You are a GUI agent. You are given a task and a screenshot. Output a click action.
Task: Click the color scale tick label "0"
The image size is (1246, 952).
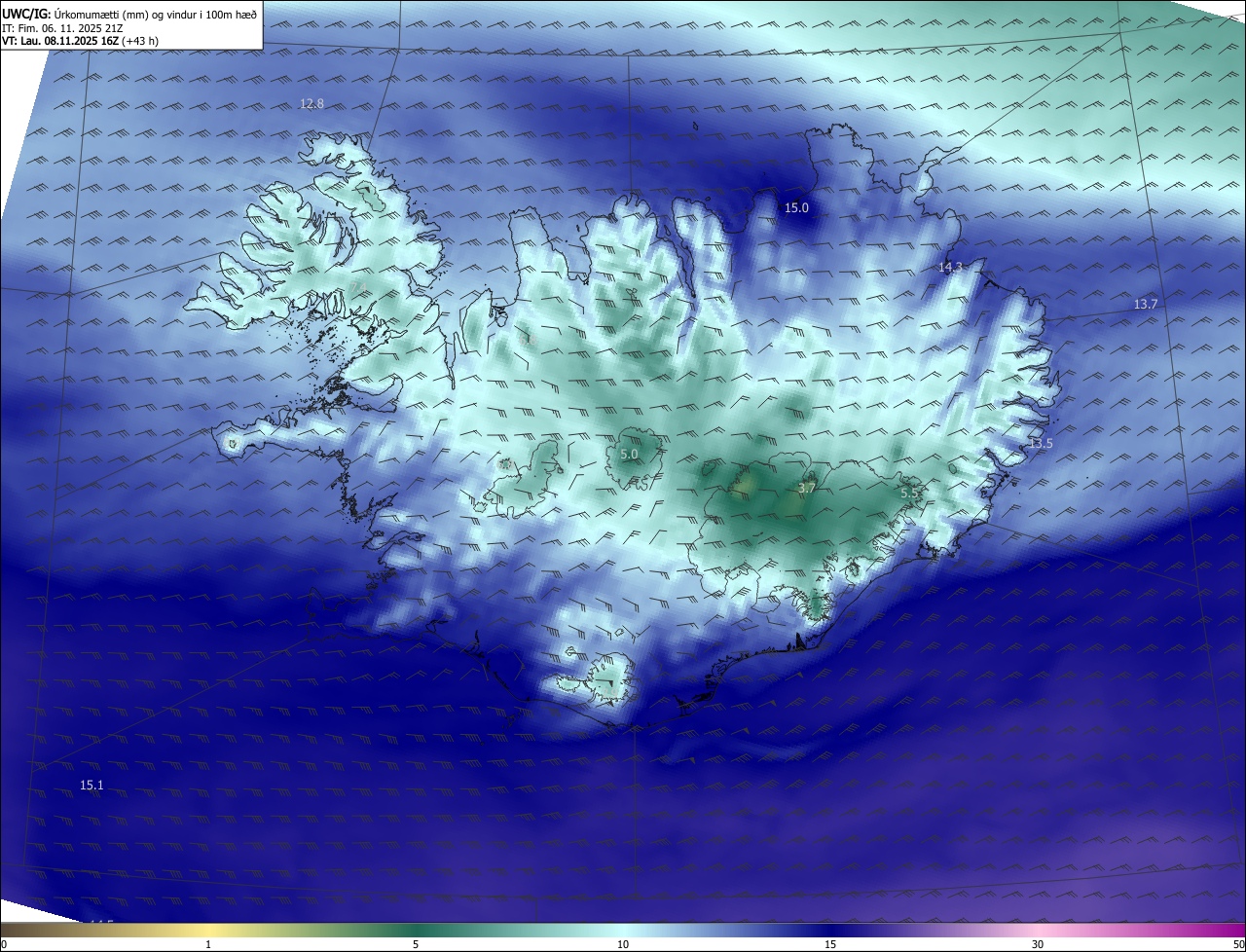pos(4,944)
